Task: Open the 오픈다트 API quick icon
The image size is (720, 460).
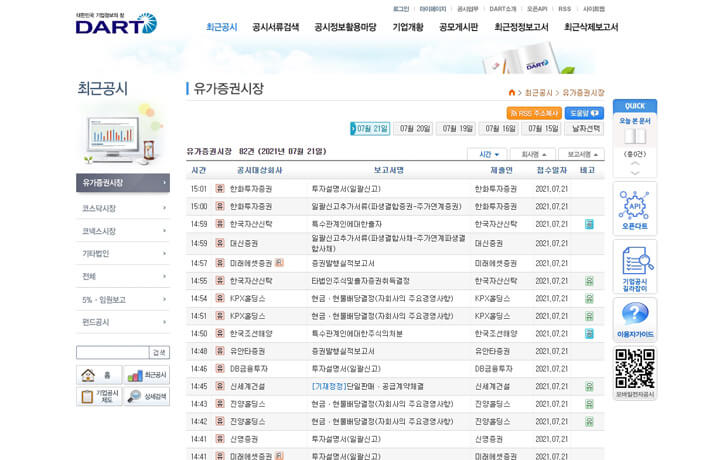Action: (635, 208)
